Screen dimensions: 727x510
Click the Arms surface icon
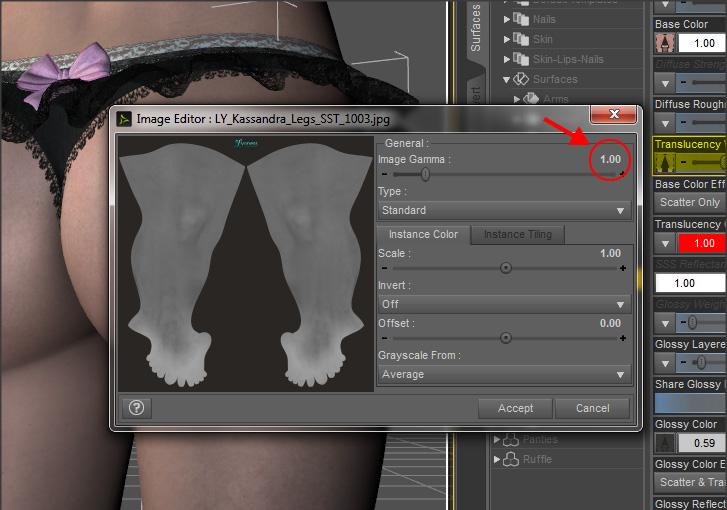pos(531,99)
